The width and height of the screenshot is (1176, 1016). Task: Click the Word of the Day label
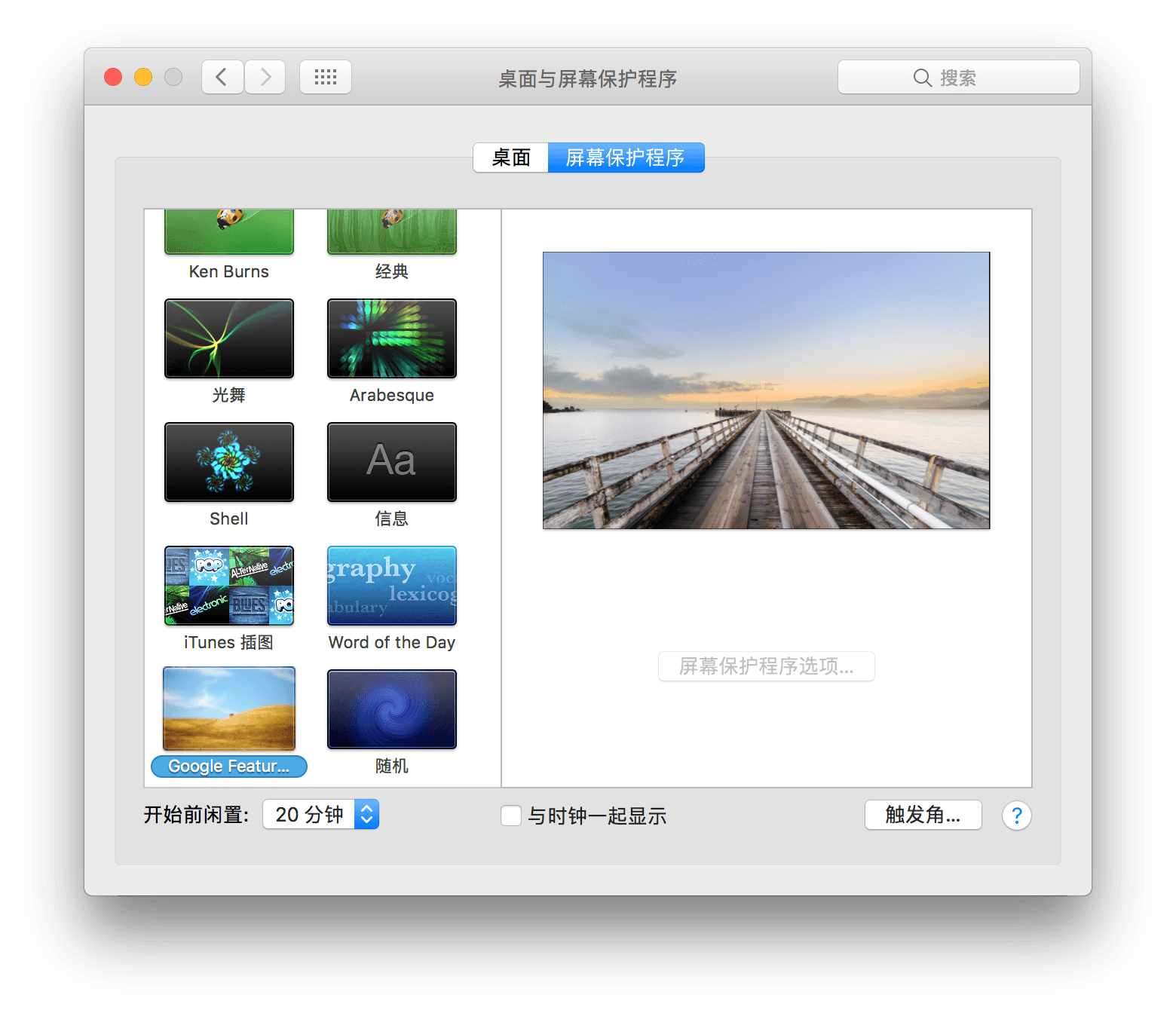coord(392,643)
